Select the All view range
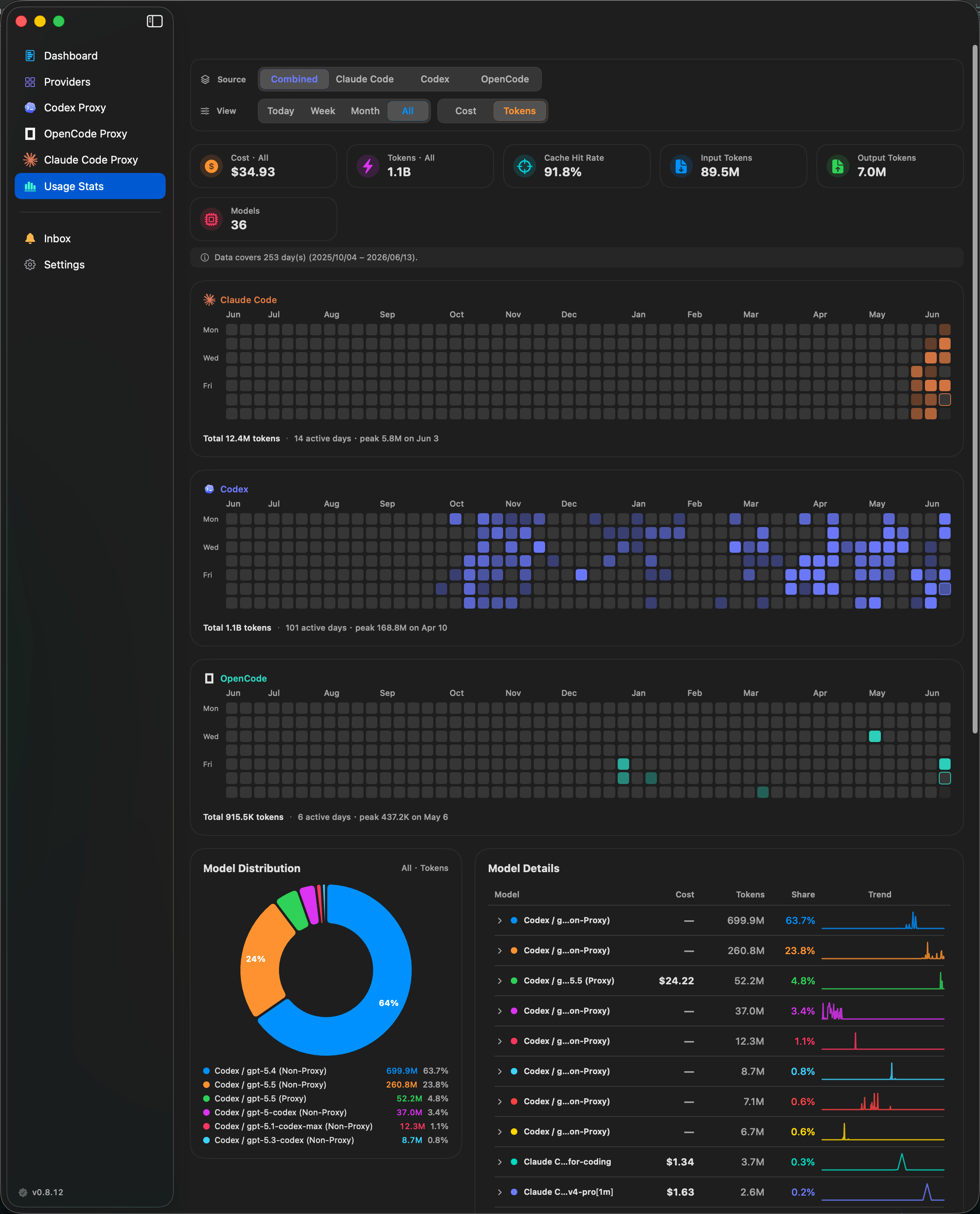This screenshot has width=980, height=1214. click(x=408, y=111)
